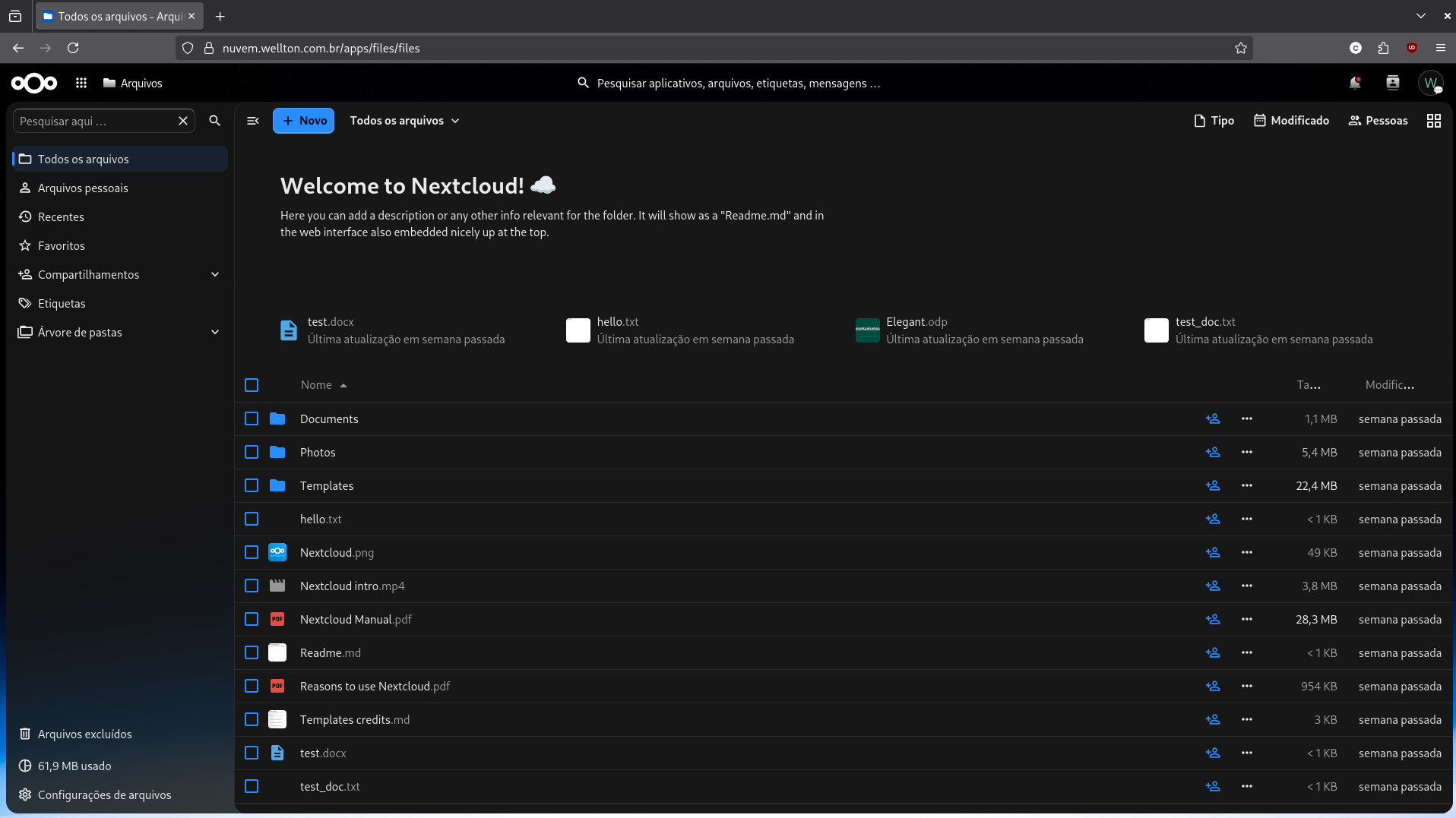
Task: Open the Tipo filter dropdown
Action: (x=1214, y=121)
